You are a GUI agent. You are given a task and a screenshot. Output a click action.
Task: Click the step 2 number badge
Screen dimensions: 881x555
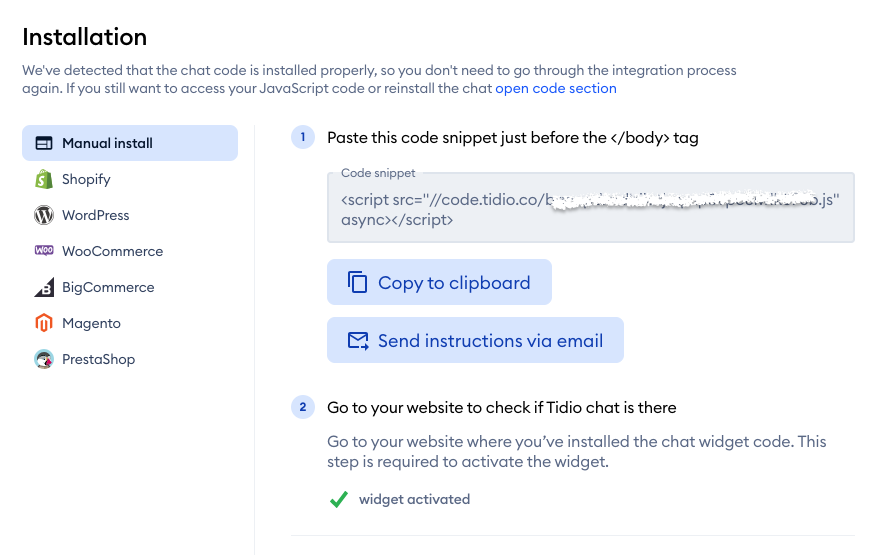303,407
